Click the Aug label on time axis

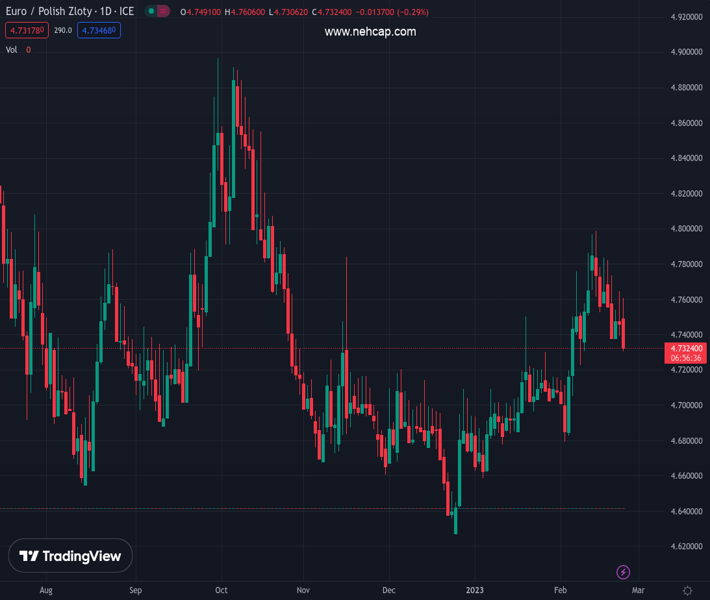(x=45, y=591)
